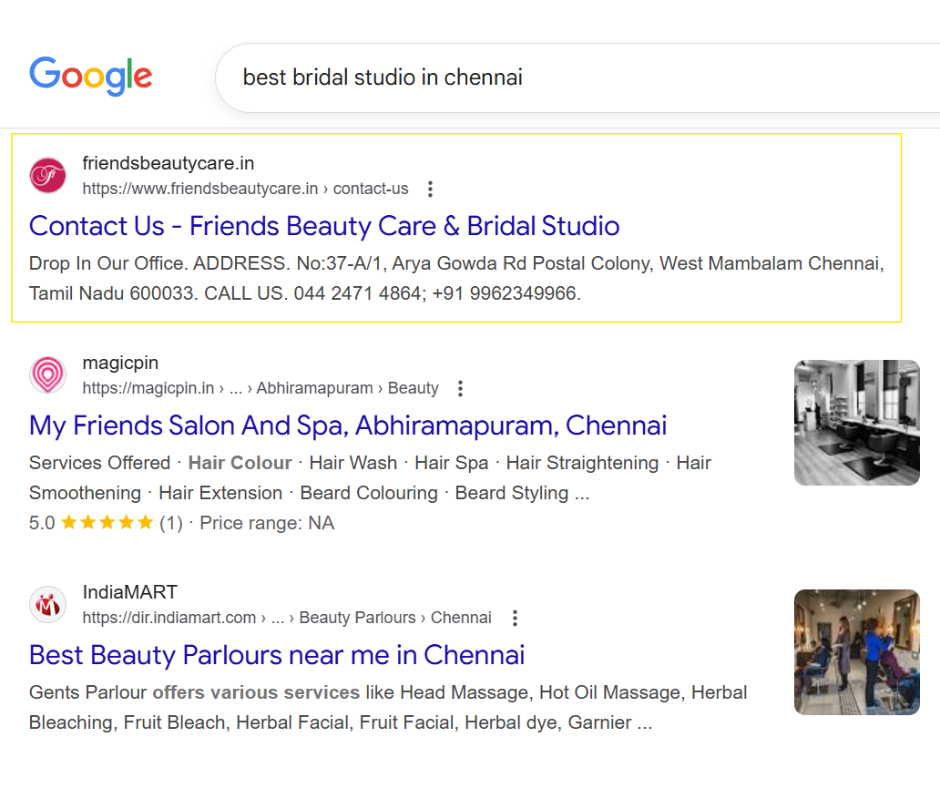Image resolution: width=940 pixels, height=788 pixels.
Task: Click the magicpin favicon icon
Action: pyautogui.click(x=47, y=375)
